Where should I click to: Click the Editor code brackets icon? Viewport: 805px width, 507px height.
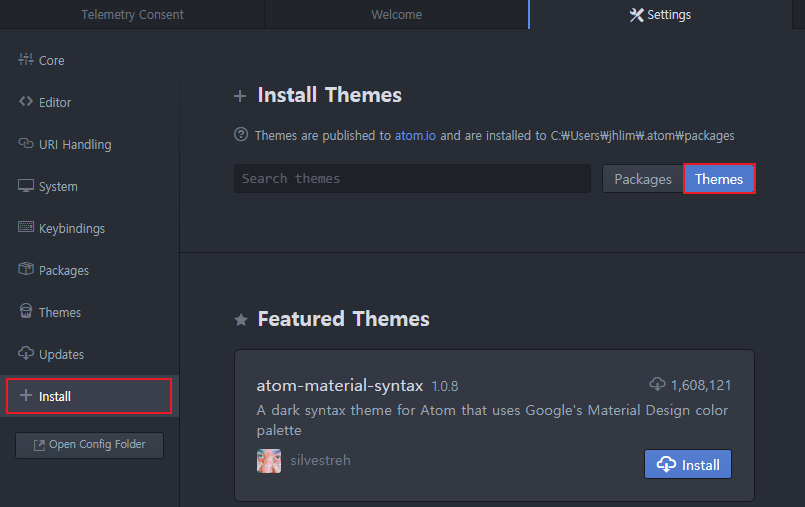(x=26, y=101)
